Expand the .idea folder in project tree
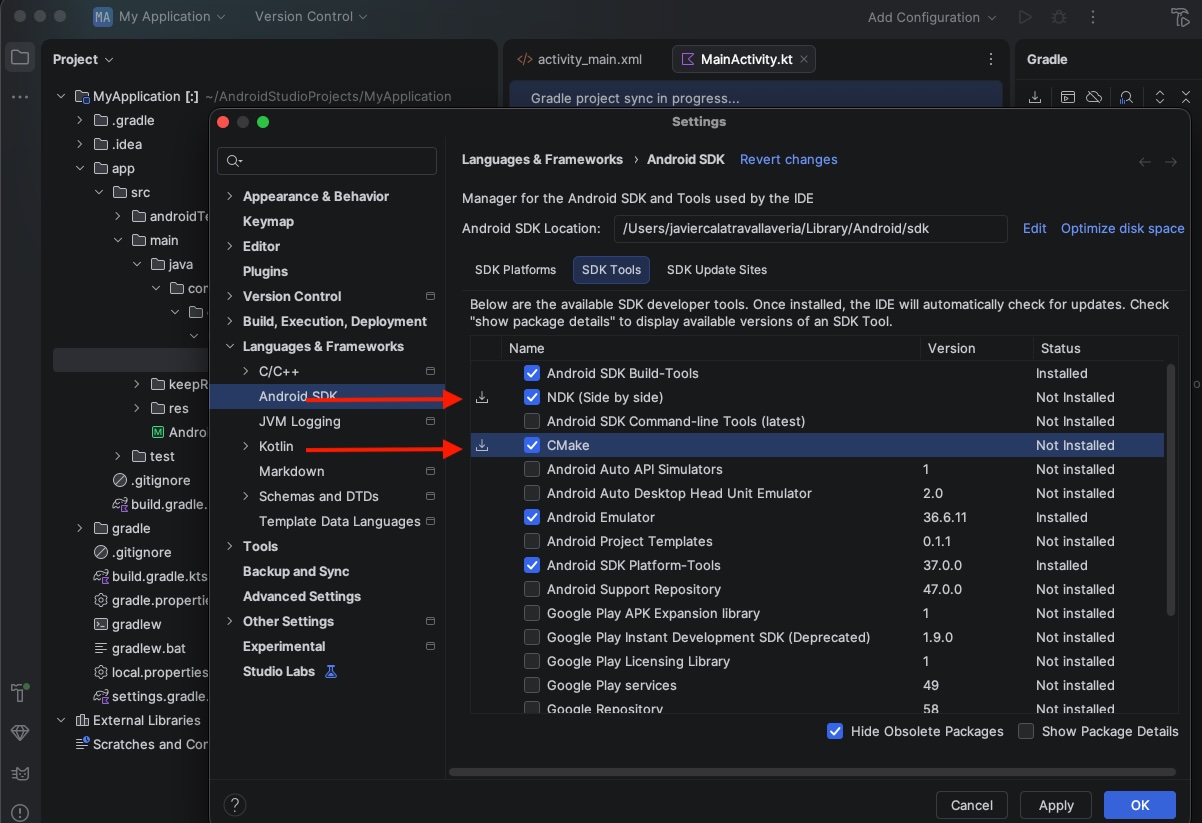This screenshot has width=1202, height=823. pyautogui.click(x=81, y=144)
